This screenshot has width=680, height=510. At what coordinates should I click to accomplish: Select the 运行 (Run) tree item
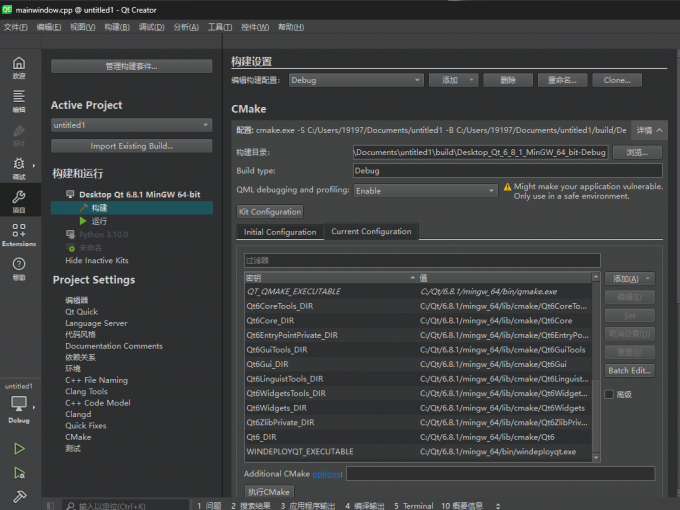pyautogui.click(x=99, y=221)
